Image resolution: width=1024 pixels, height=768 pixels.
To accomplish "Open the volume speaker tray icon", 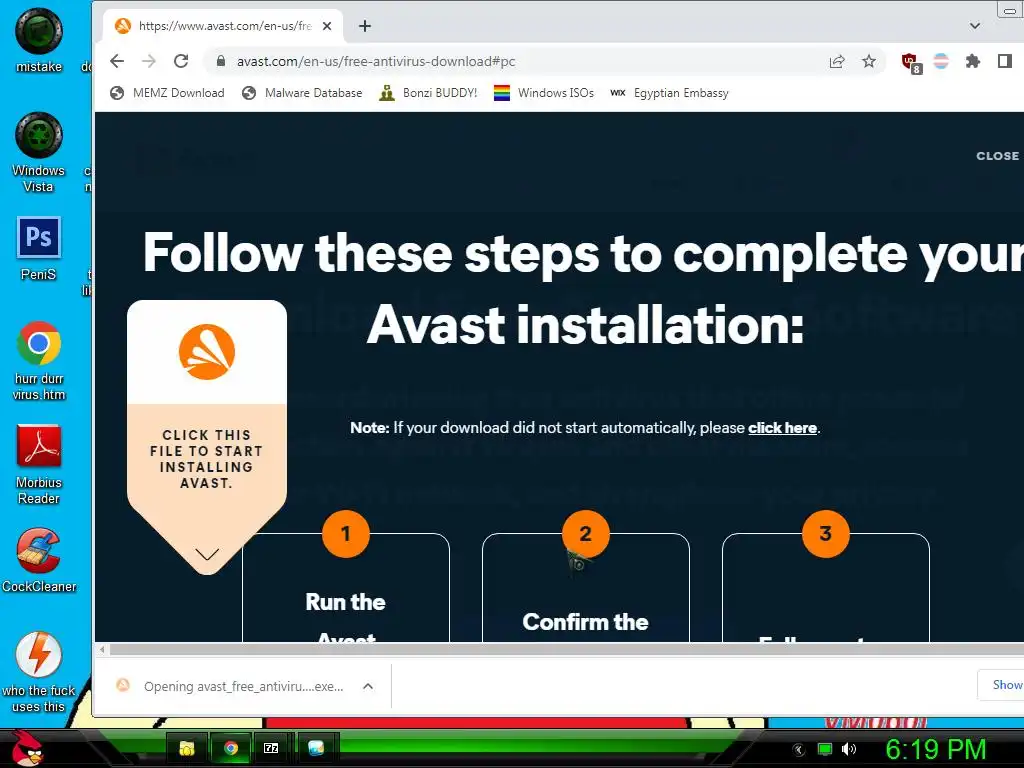I will click(x=848, y=749).
